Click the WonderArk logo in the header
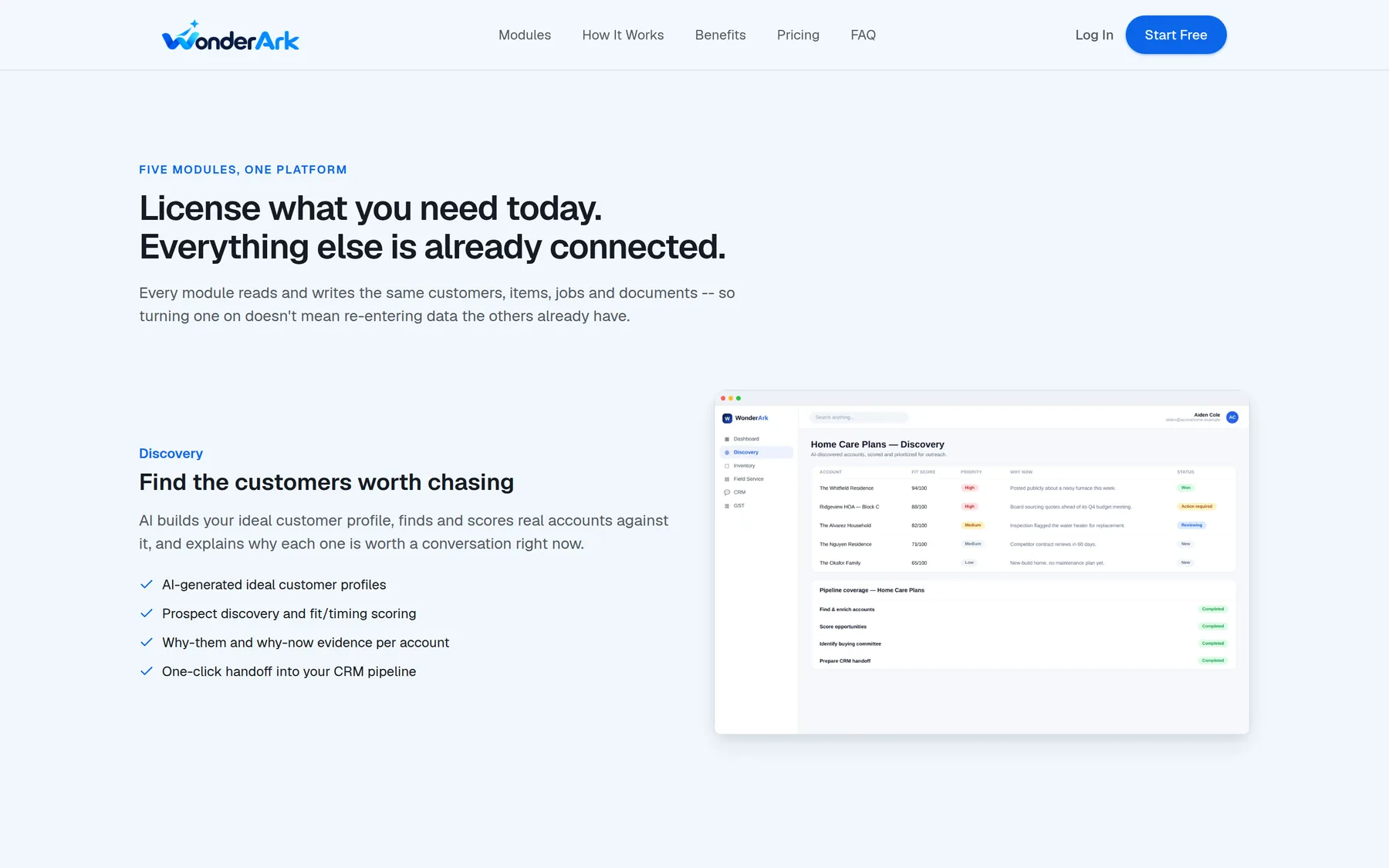Image resolution: width=1389 pixels, height=868 pixels. coord(230,35)
